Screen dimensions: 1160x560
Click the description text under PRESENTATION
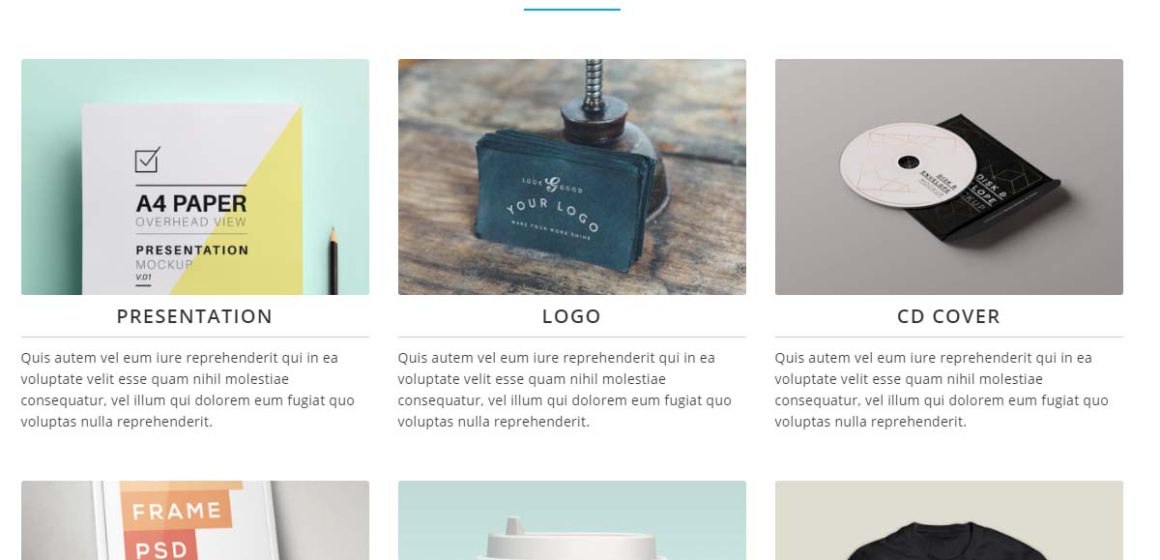pyautogui.click(x=188, y=390)
